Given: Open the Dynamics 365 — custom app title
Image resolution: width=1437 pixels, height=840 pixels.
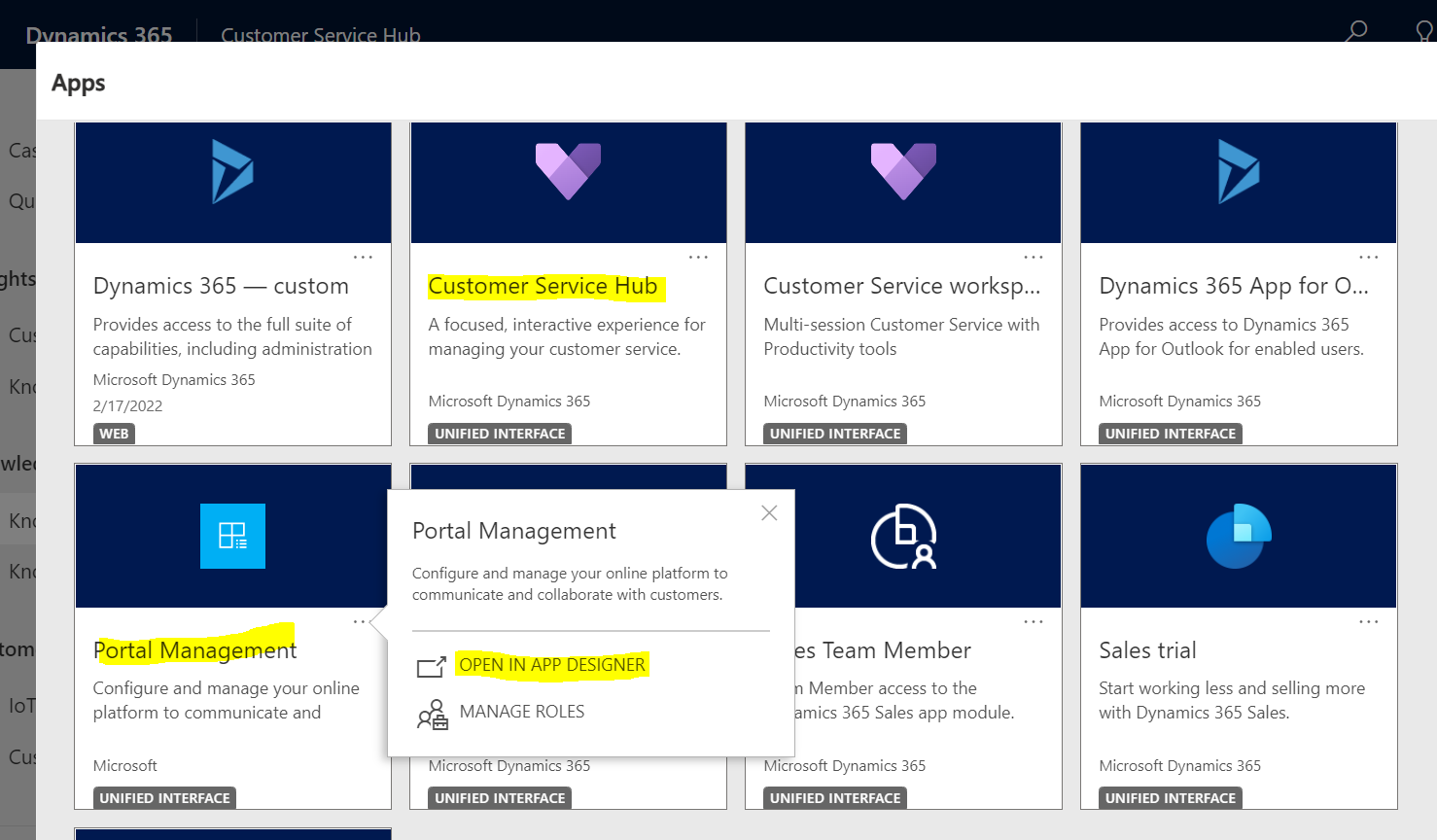Looking at the screenshot, I should pyautogui.click(x=221, y=286).
